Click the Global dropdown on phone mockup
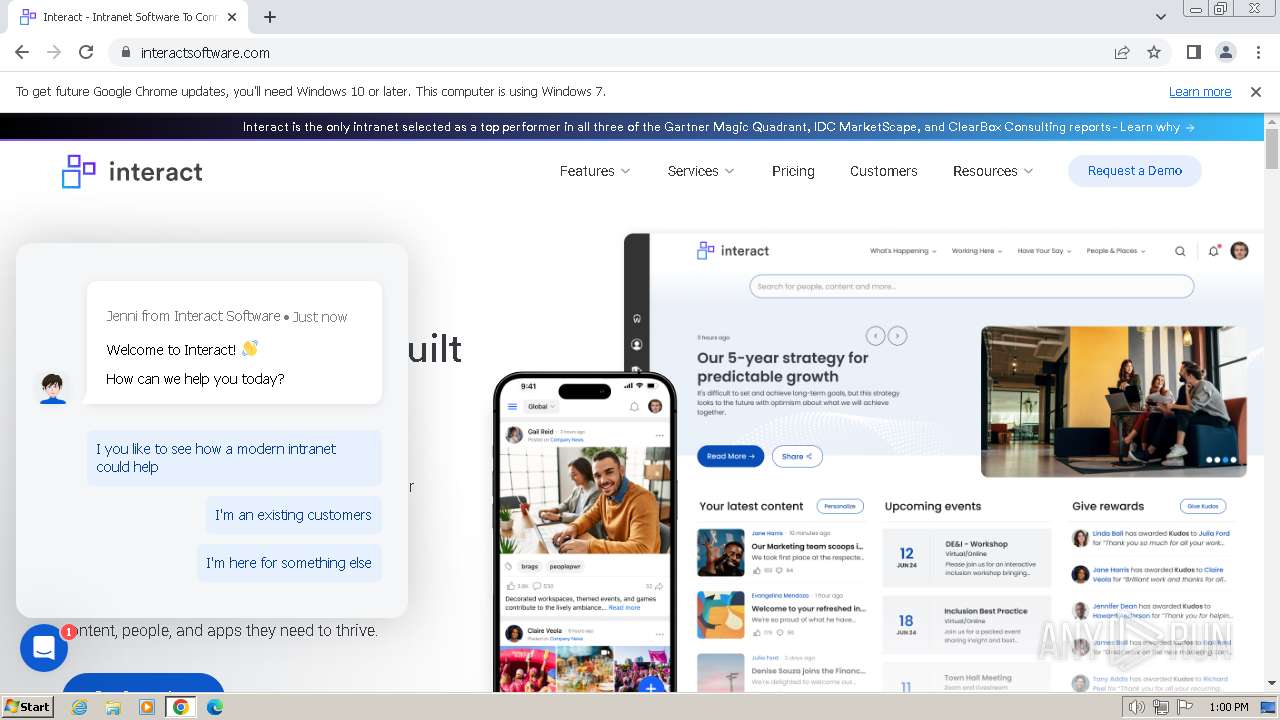The height and width of the screenshot is (720, 1280). [541, 407]
